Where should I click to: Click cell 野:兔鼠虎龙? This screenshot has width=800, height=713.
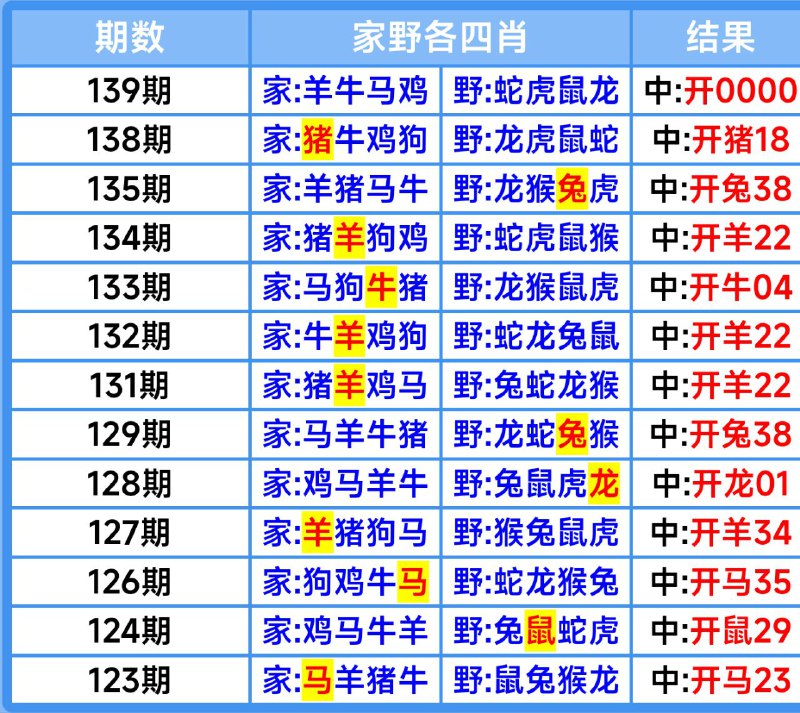click(536, 483)
